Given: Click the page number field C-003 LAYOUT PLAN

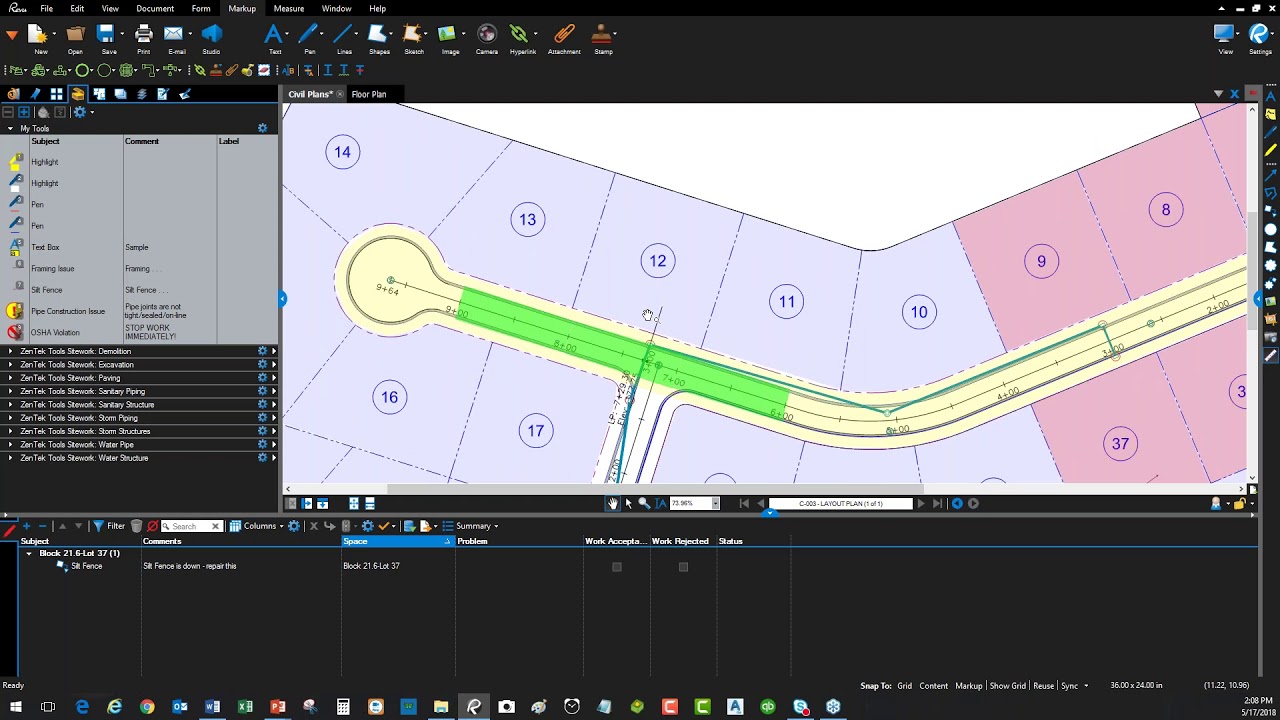Looking at the screenshot, I should tap(840, 503).
